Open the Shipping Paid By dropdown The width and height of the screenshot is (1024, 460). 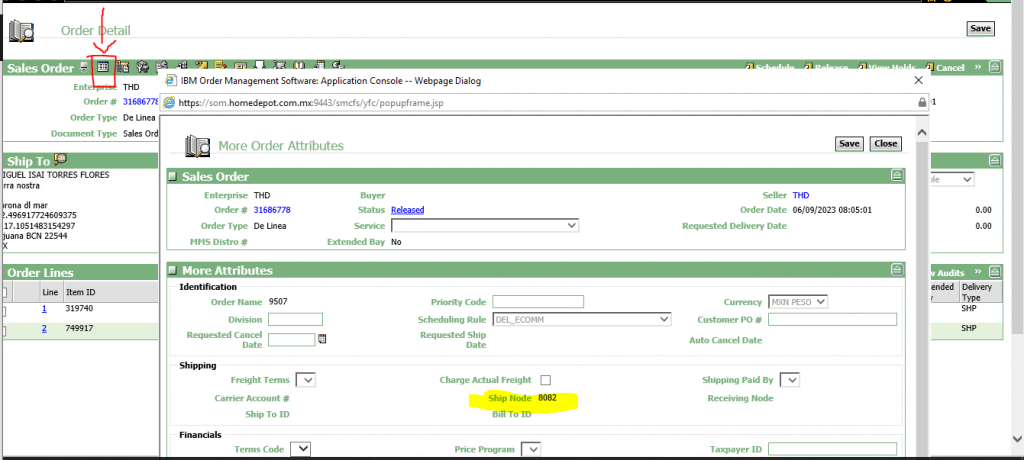tap(790, 380)
